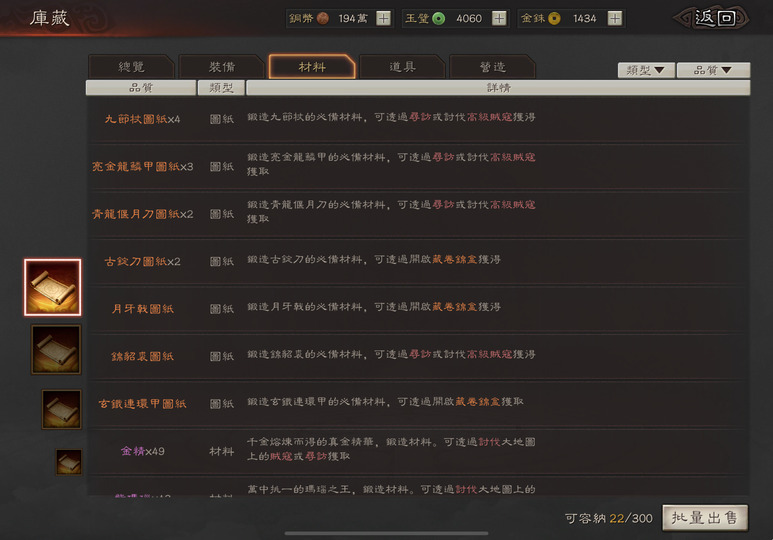Click the 圖紙 type cell of 月牙戟圖紙
Screen dimensions: 773x540
(x=221, y=308)
